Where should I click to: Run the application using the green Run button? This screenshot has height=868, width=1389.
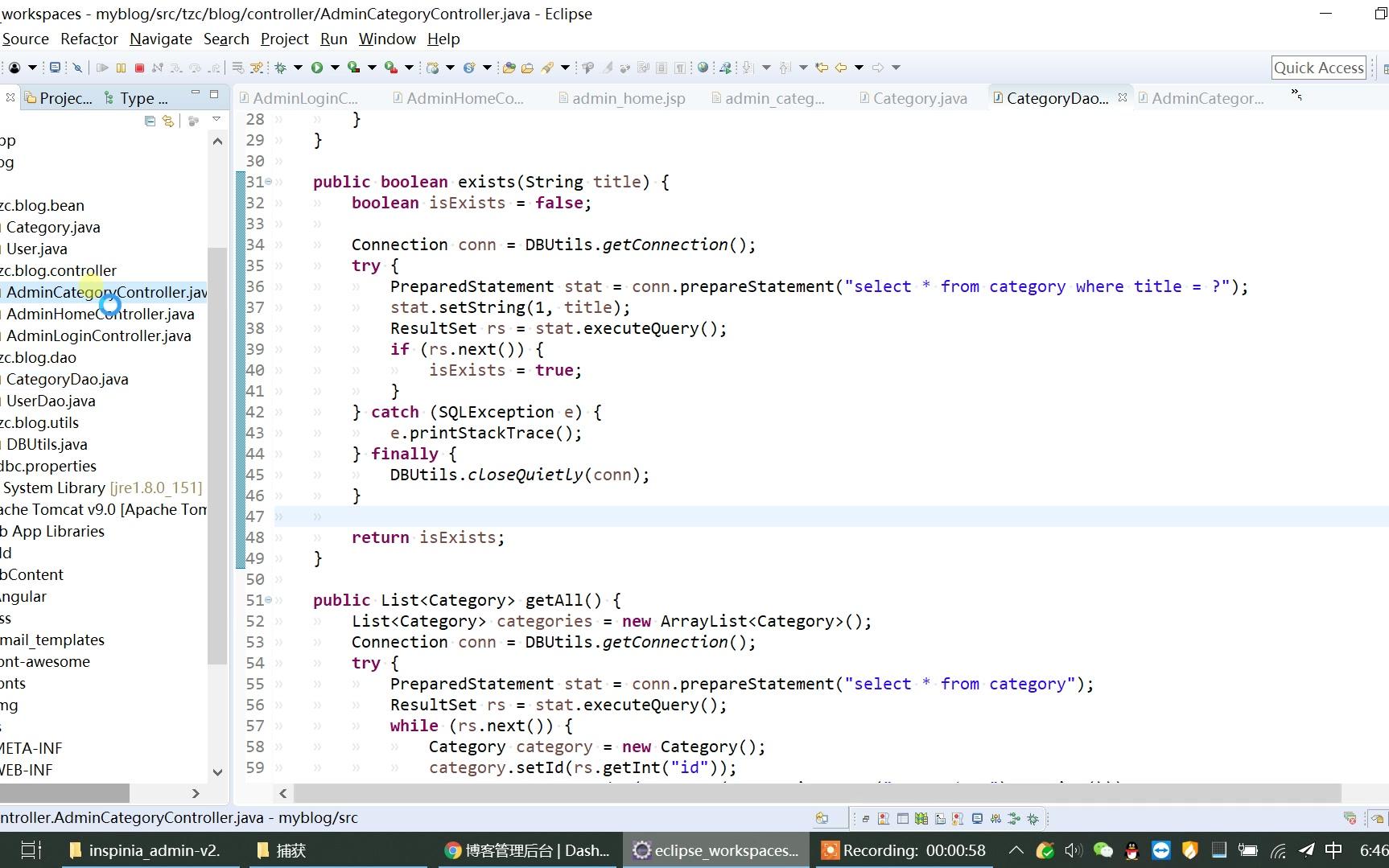point(316,68)
